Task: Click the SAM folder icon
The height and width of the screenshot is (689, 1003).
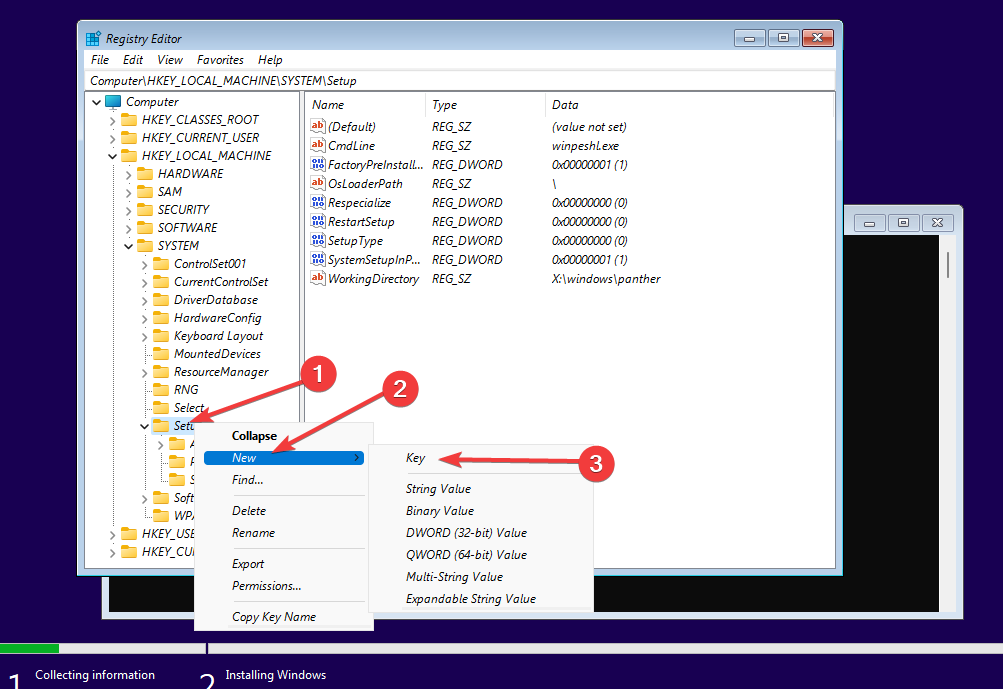Action: pyautogui.click(x=145, y=191)
